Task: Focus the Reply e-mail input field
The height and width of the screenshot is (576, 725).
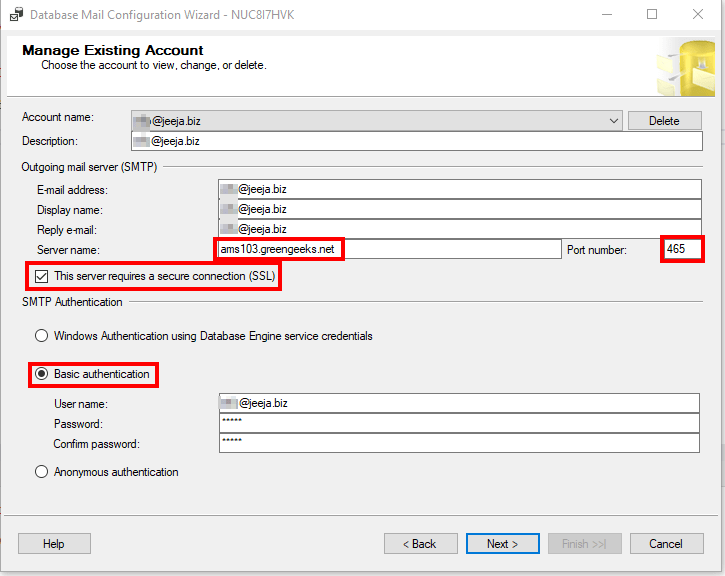Action: pos(460,229)
